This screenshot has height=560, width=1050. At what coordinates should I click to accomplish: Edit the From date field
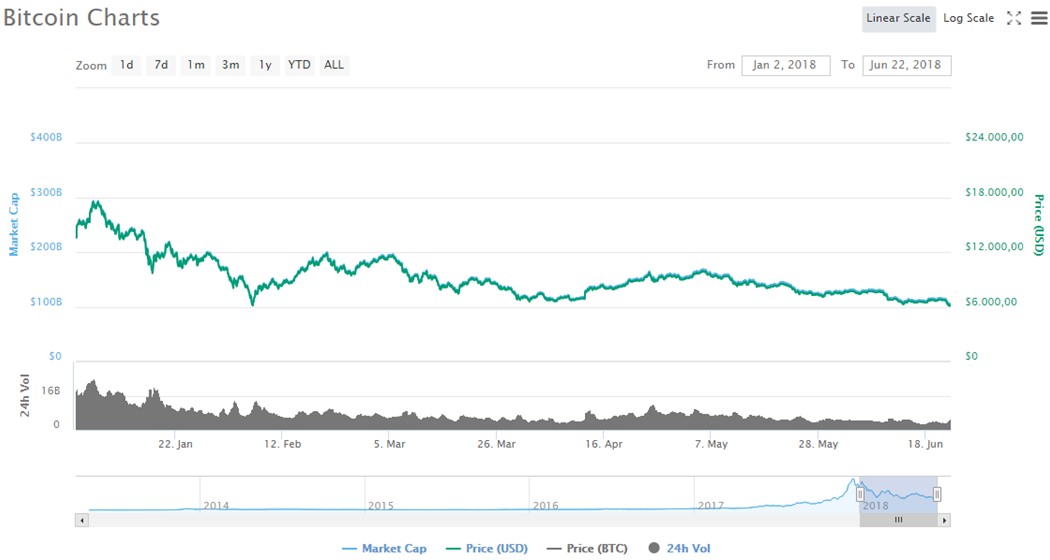tap(785, 65)
